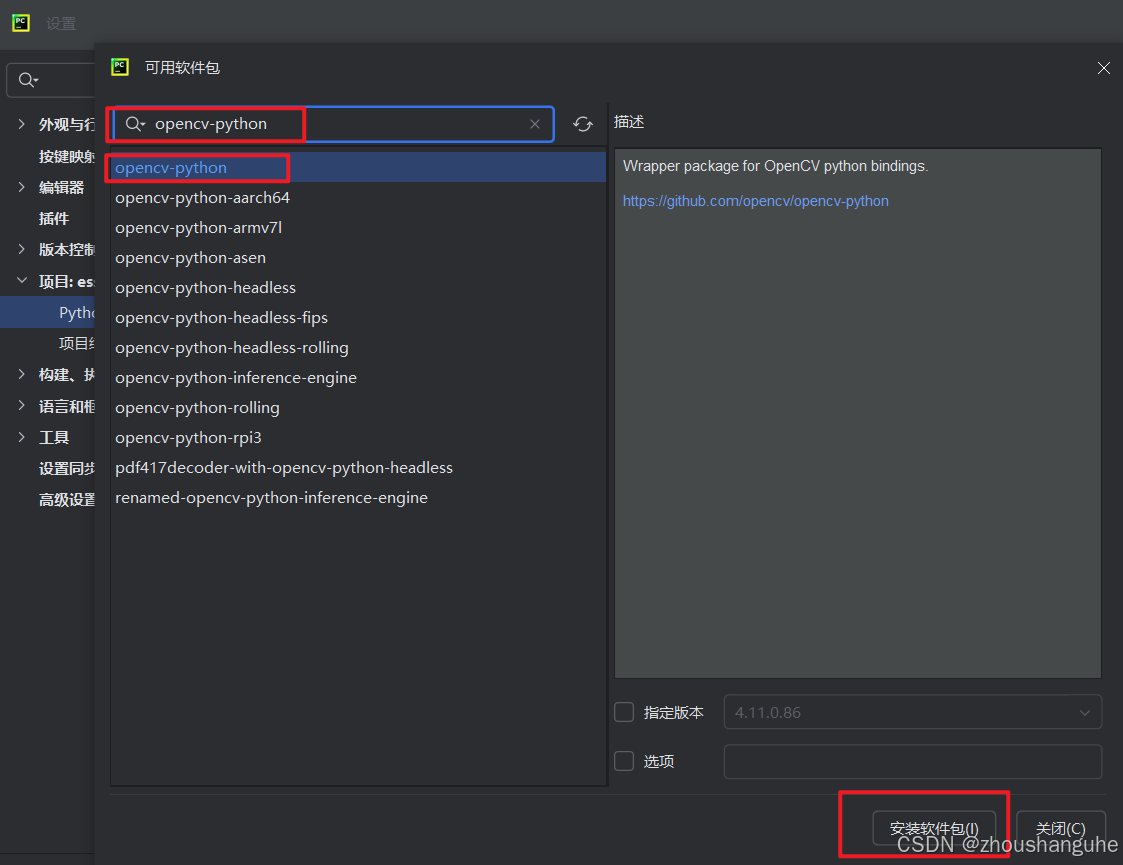The height and width of the screenshot is (865, 1123).
Task: Close the available packages dialog
Action: click(1103, 68)
